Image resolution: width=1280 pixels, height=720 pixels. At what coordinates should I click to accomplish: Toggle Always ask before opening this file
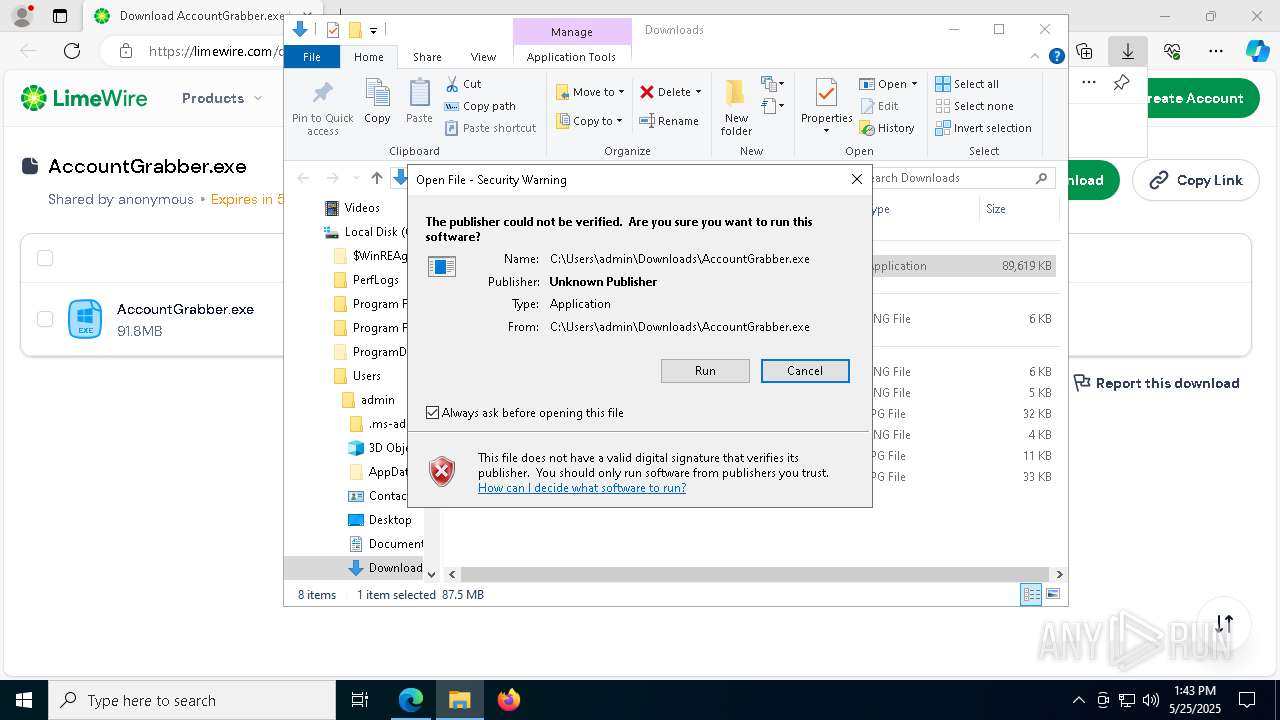(432, 413)
